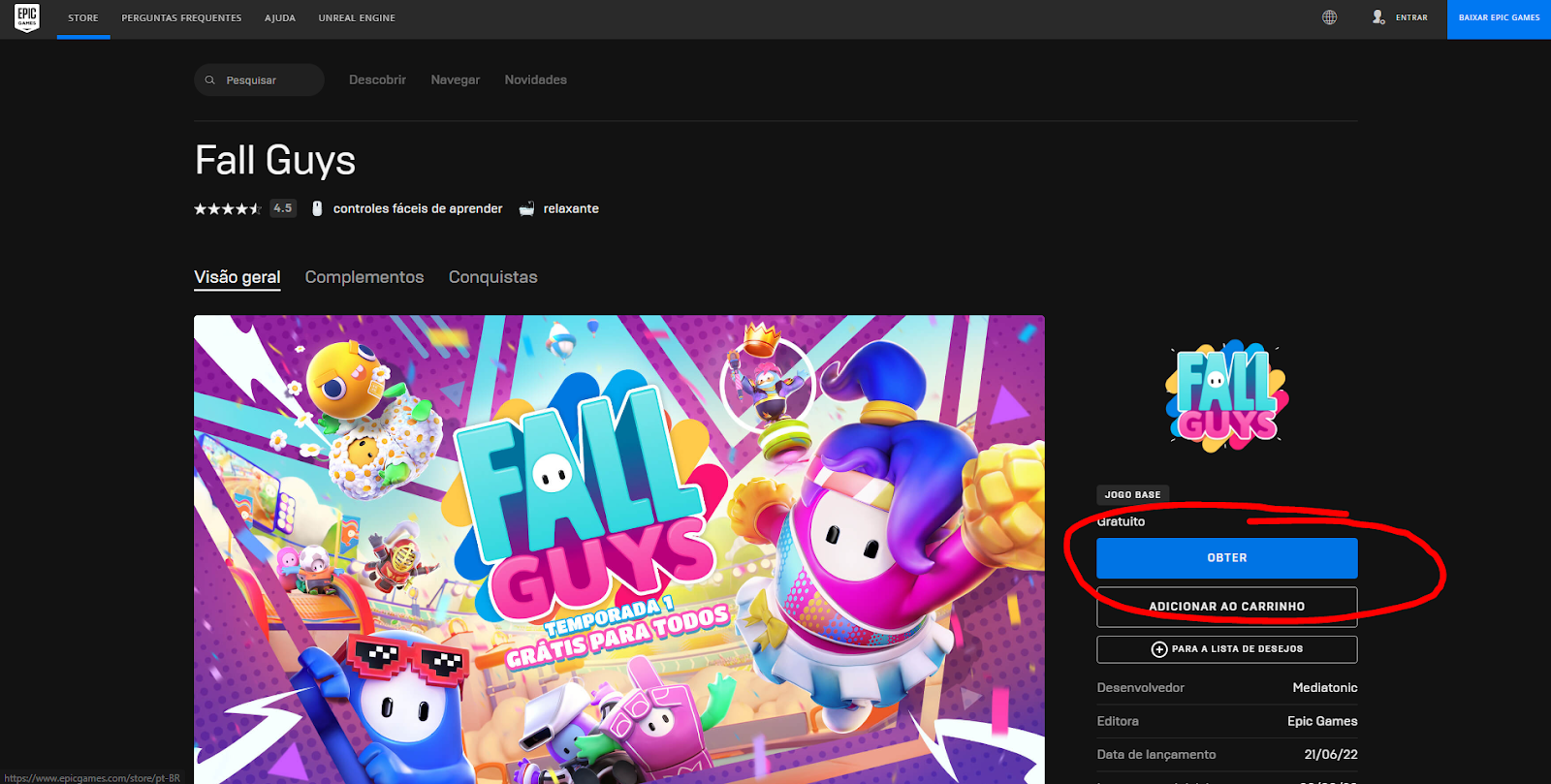Click the Jogo Base label
This screenshot has width=1551, height=784.
1132,494
